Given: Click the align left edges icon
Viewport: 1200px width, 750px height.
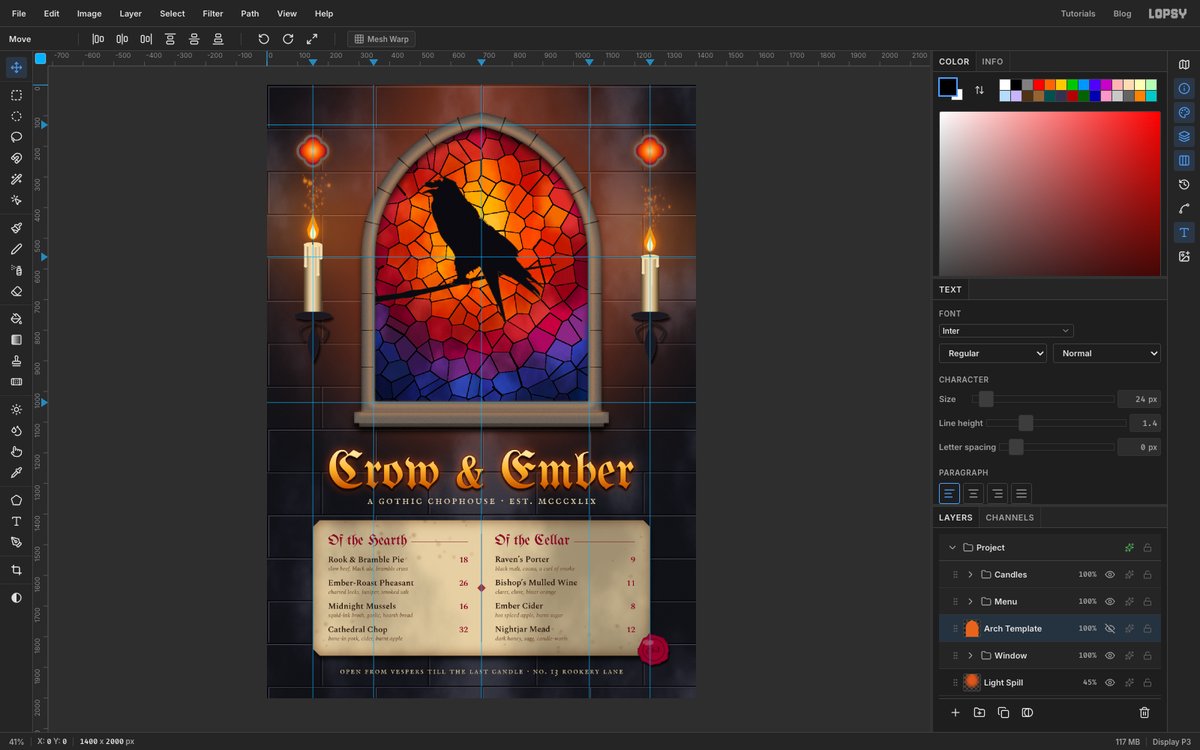Looking at the screenshot, I should pyautogui.click(x=97, y=39).
